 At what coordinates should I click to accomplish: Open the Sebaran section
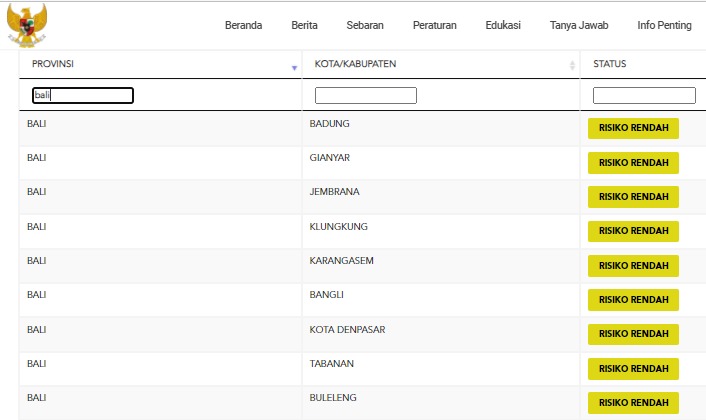click(x=365, y=26)
